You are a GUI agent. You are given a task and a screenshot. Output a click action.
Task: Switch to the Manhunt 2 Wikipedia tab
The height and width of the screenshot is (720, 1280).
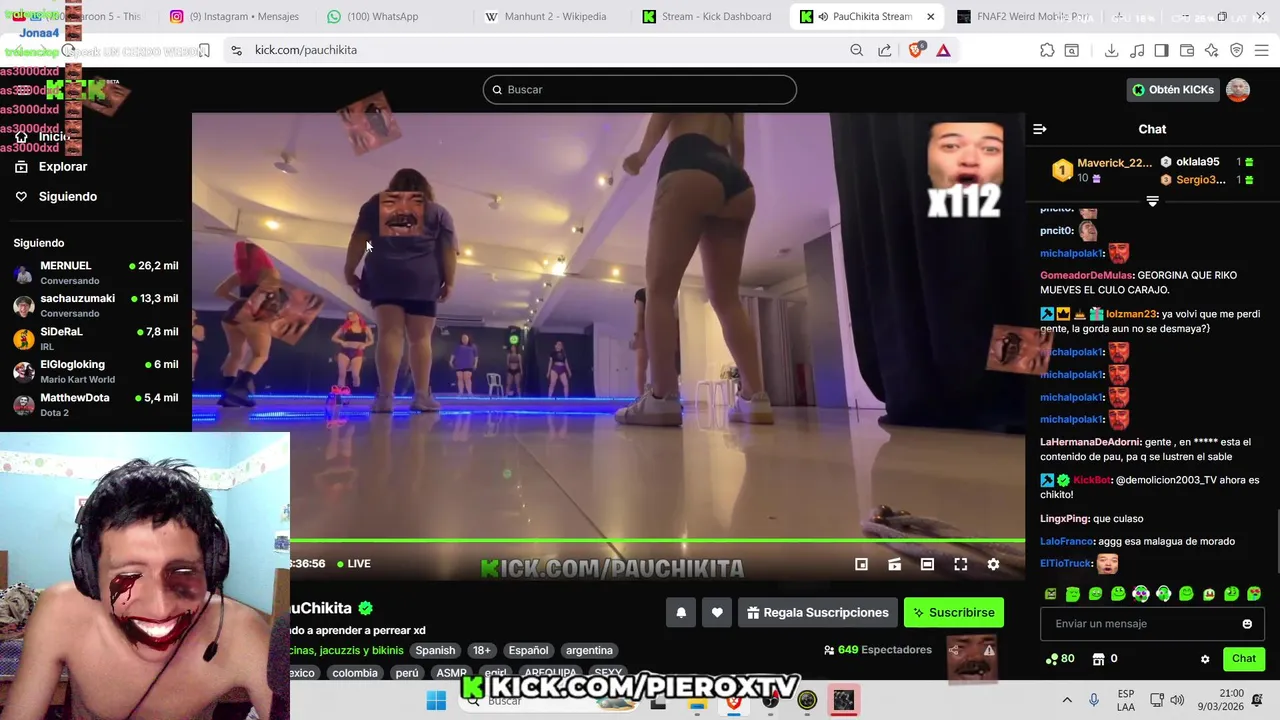point(546,16)
